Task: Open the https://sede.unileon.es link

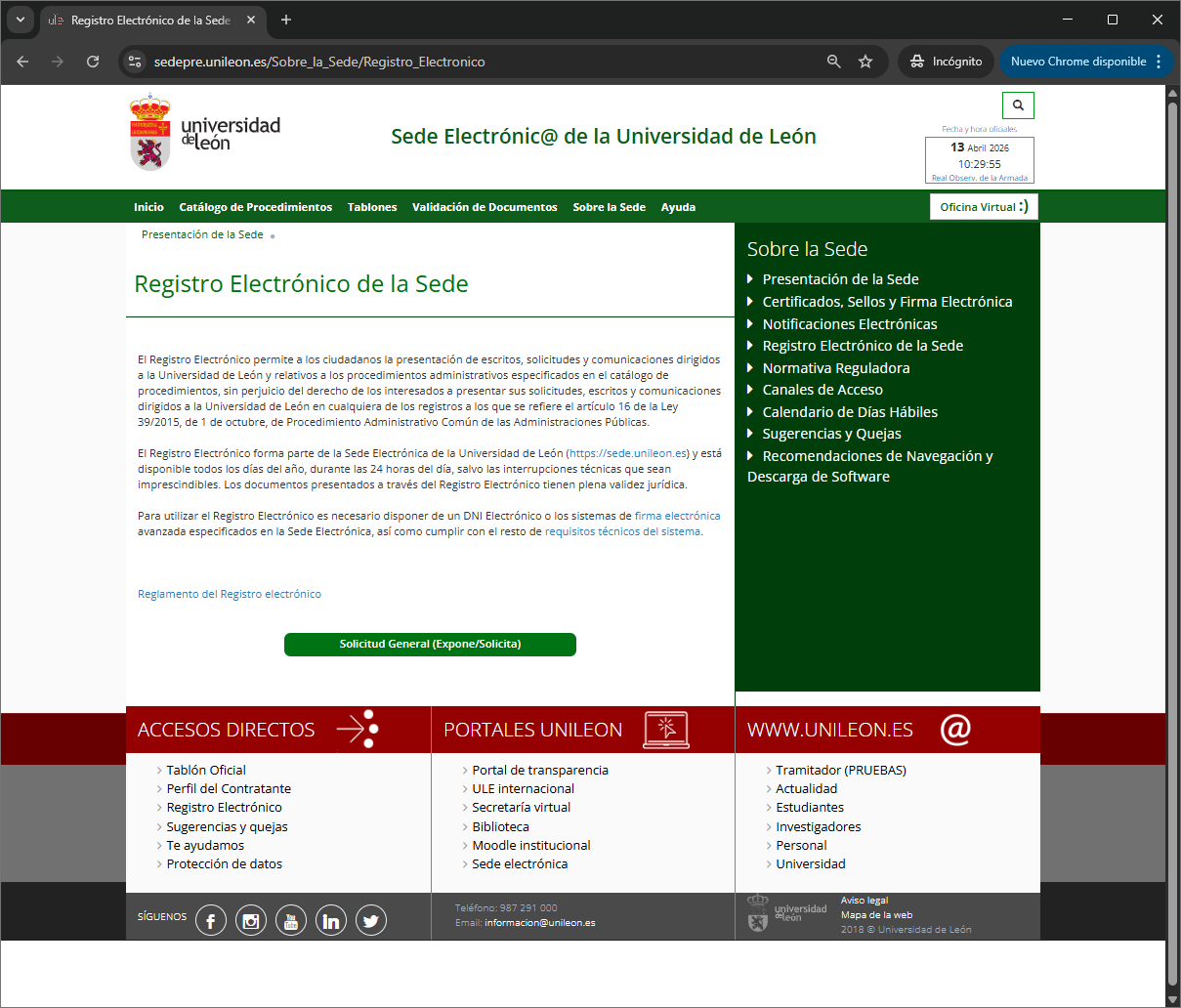Action: pos(629,453)
